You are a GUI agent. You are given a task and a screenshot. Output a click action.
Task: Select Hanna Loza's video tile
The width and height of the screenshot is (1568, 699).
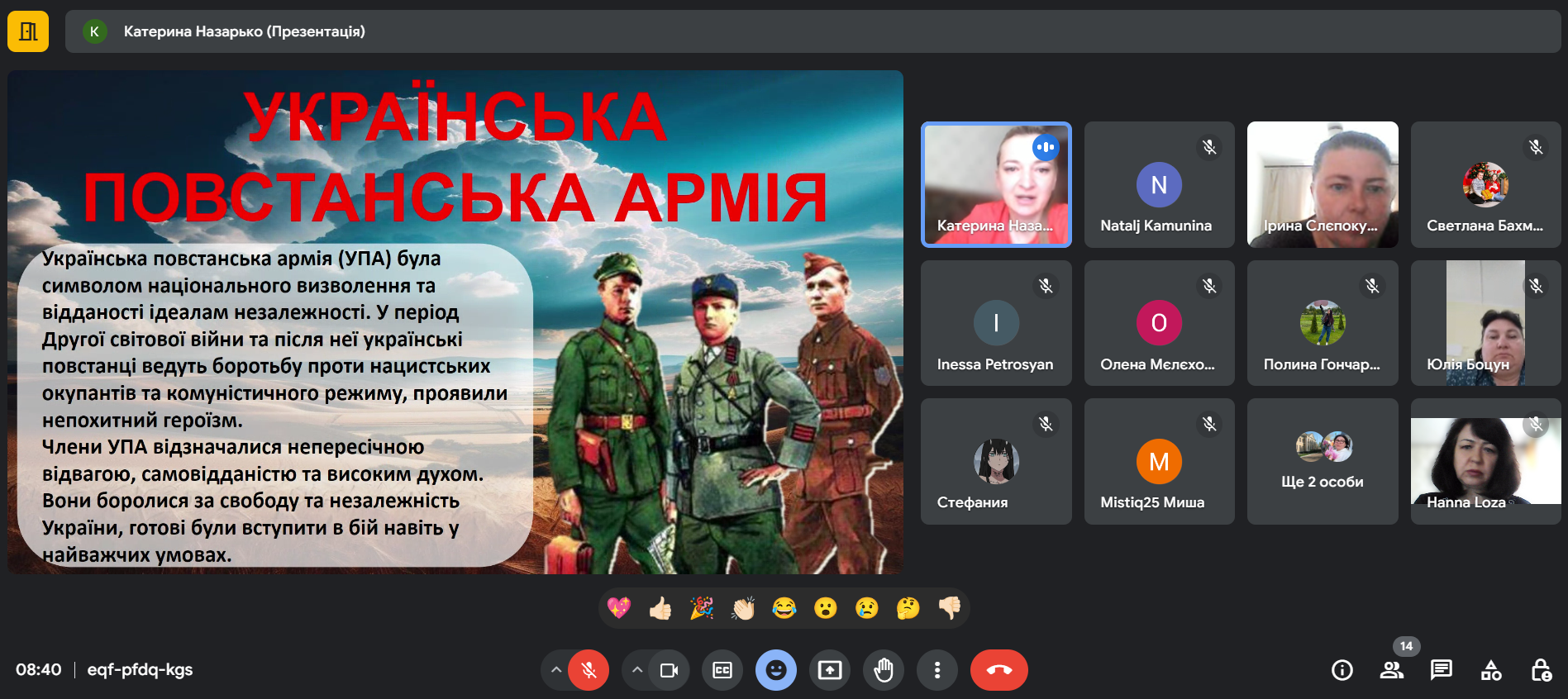pyautogui.click(x=1485, y=462)
